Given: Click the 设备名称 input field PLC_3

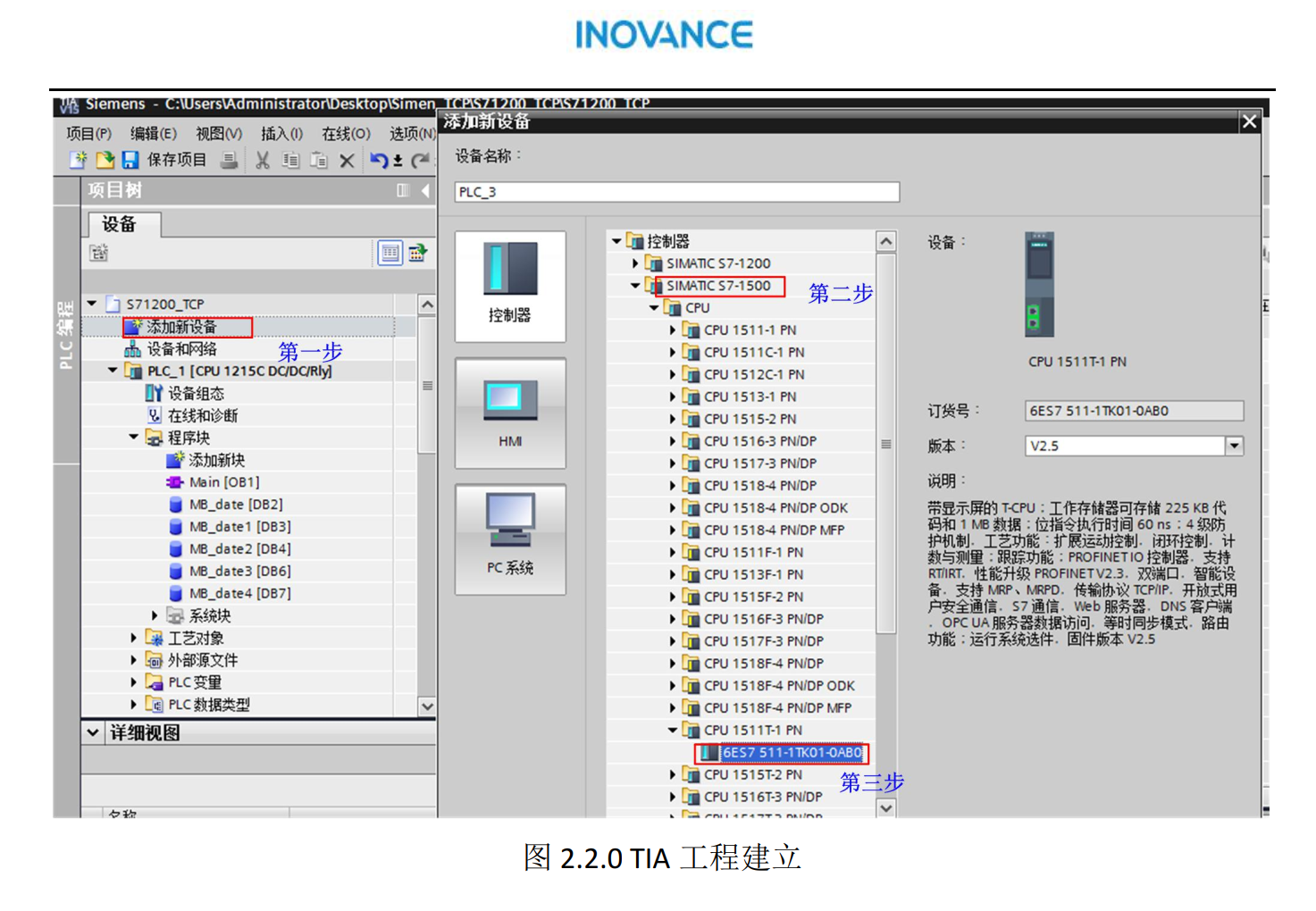Looking at the screenshot, I should point(677,192).
